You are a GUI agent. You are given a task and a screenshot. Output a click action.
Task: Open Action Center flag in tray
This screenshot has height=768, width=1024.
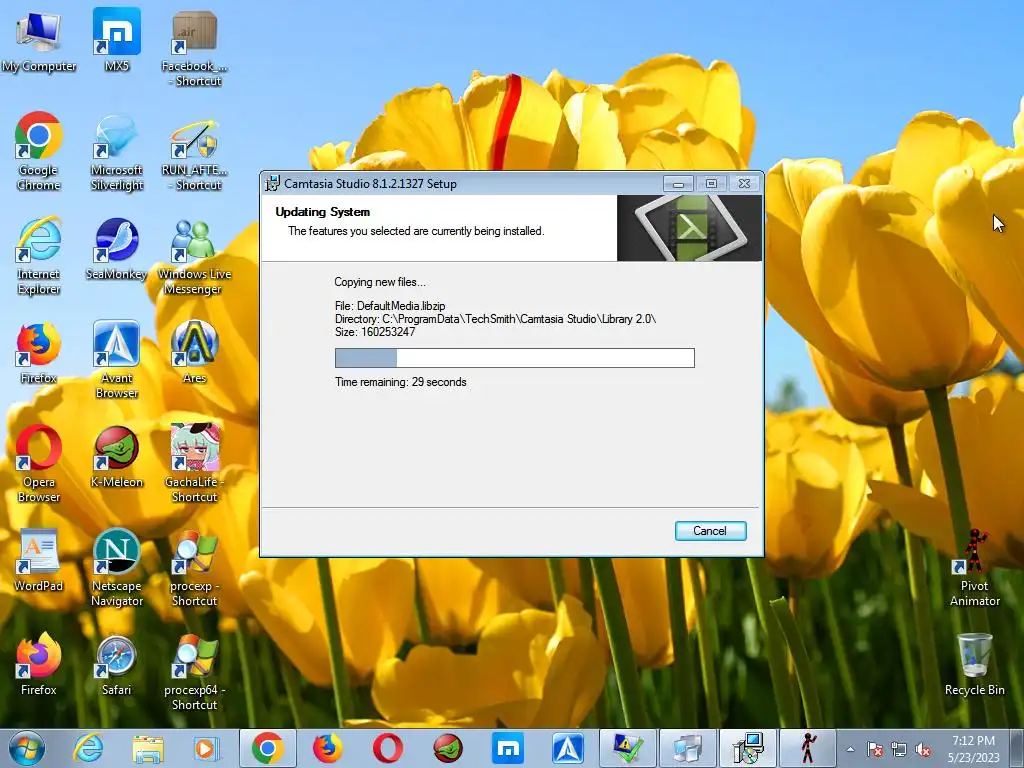pos(875,749)
